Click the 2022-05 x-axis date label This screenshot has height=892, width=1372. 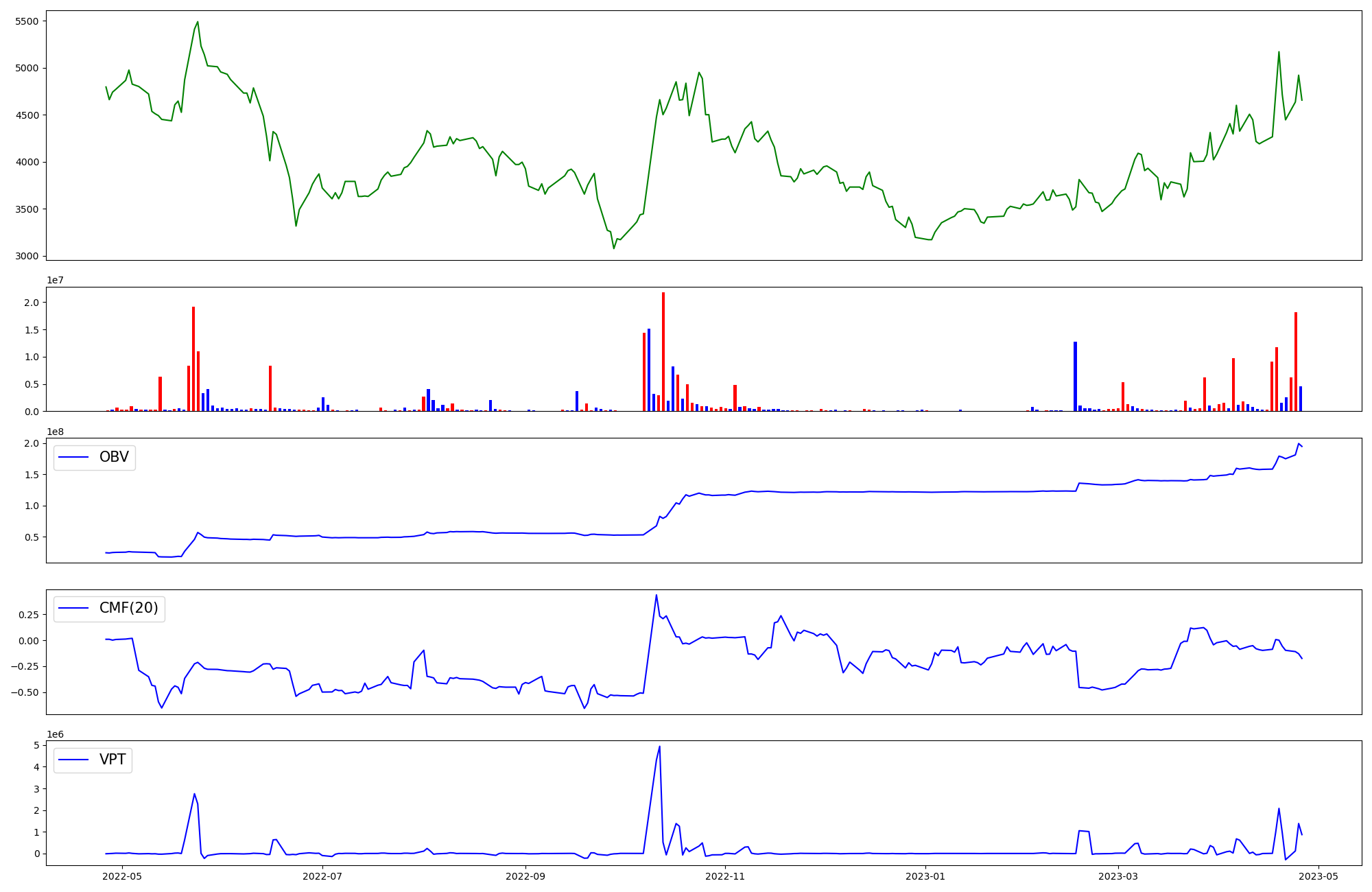(122, 876)
